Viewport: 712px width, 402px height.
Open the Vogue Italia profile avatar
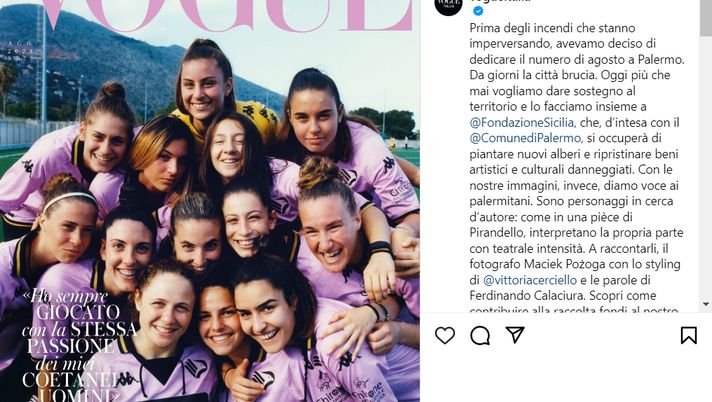(448, 5)
